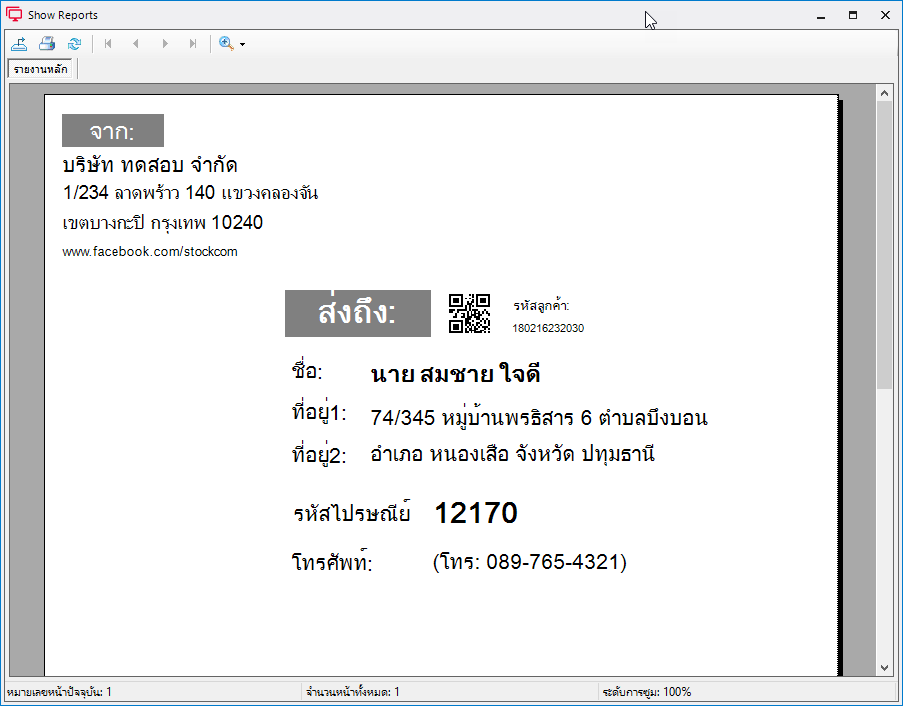Click the Export Report icon in toolbar
903x706 pixels.
pyautogui.click(x=19, y=44)
